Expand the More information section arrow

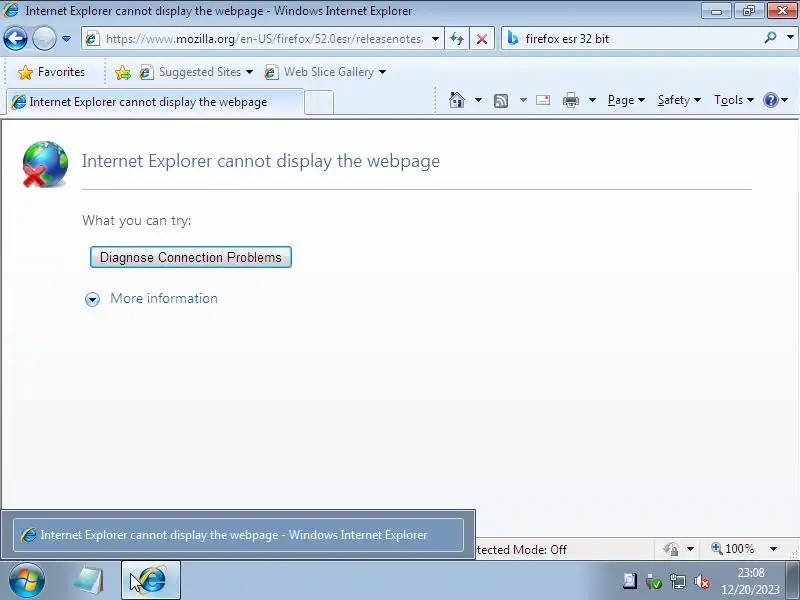coord(92,299)
